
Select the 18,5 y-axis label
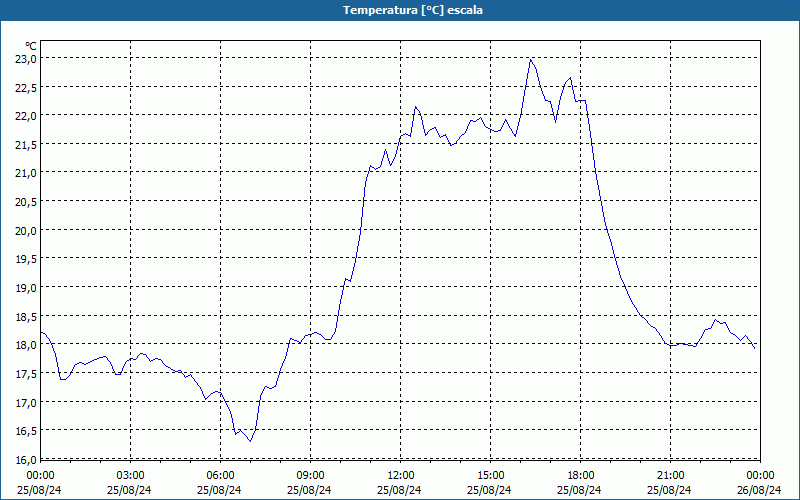pos(26,317)
